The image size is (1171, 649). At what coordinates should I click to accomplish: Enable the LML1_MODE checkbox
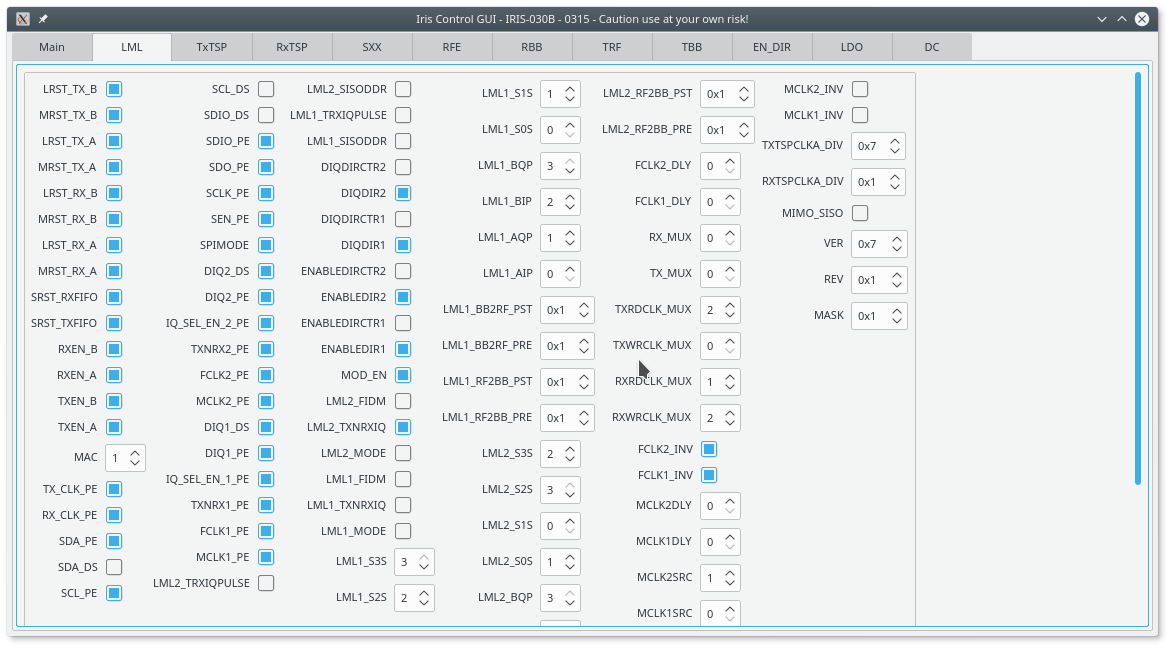[403, 531]
